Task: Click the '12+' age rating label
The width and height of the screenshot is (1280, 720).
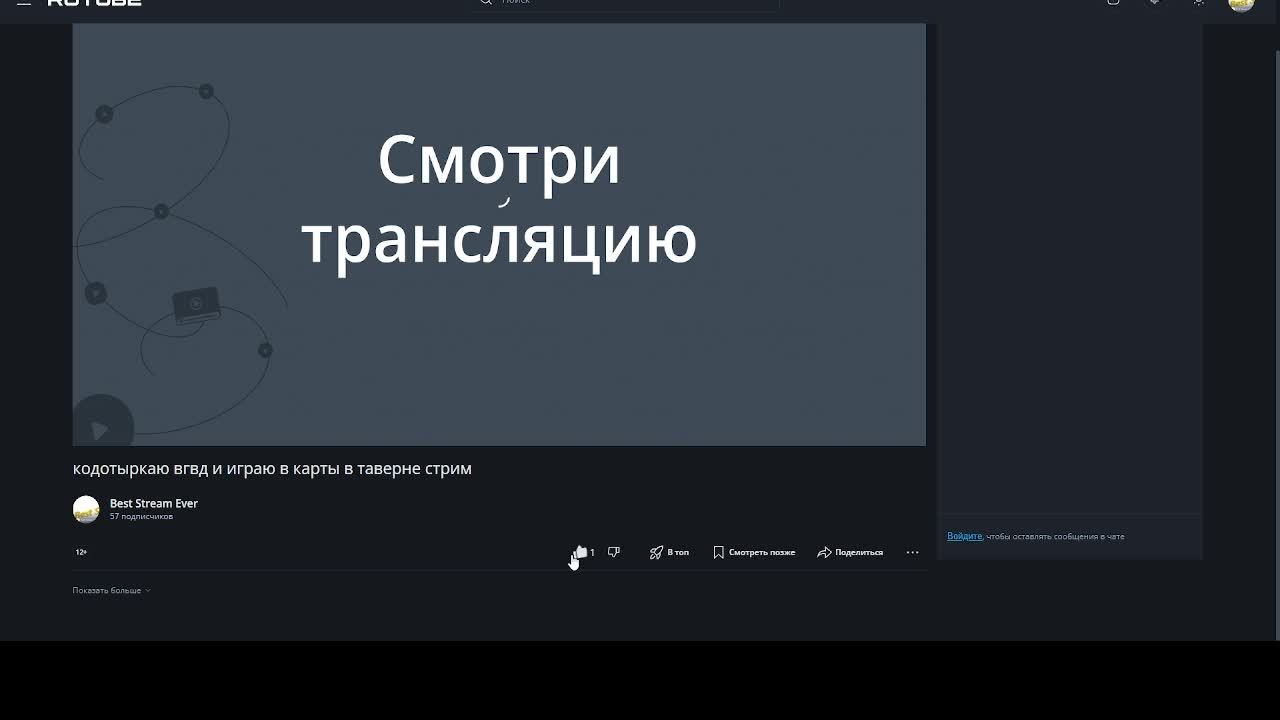Action: tap(81, 552)
